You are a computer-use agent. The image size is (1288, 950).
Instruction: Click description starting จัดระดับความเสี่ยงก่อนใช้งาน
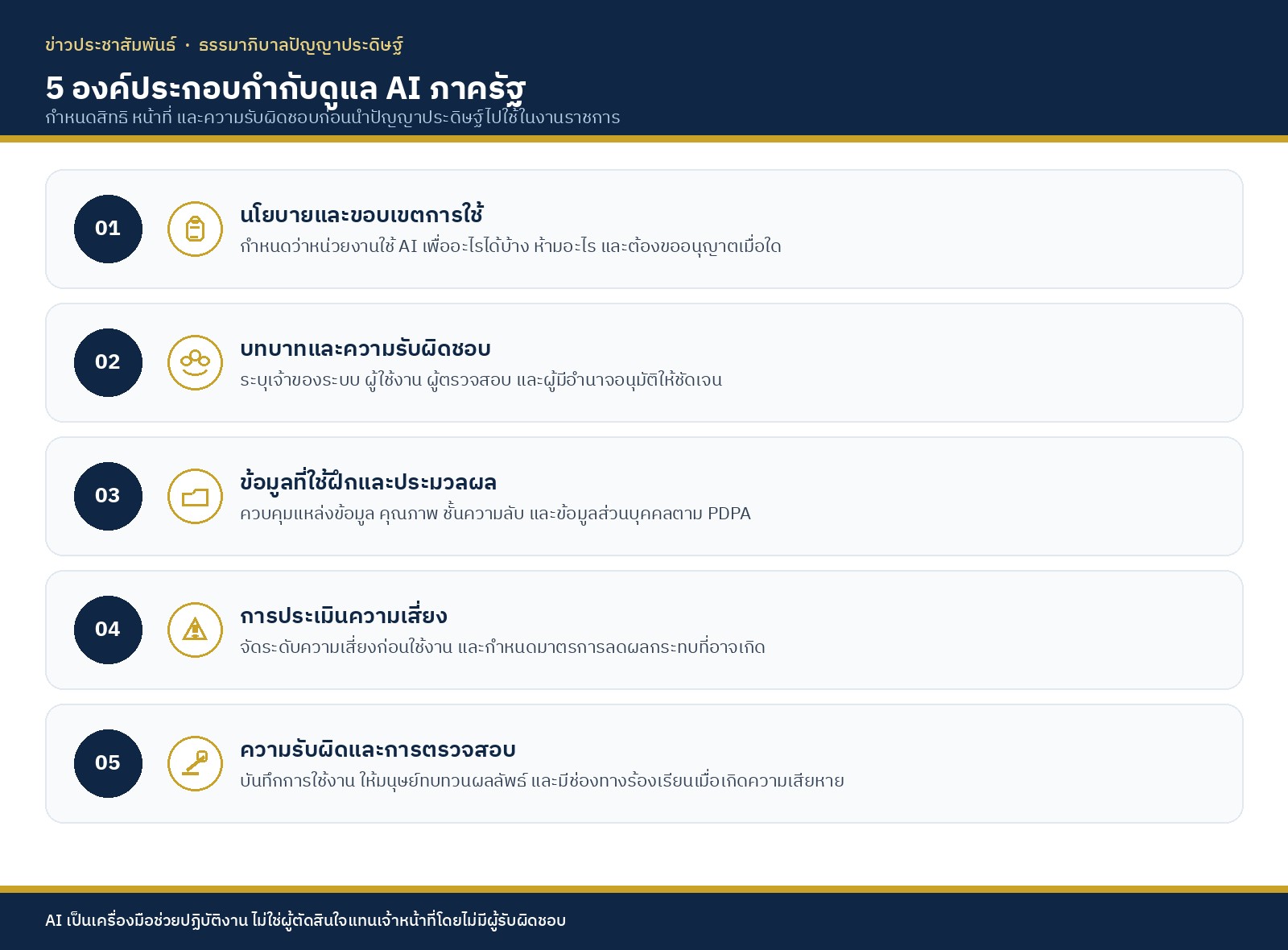pos(502,646)
